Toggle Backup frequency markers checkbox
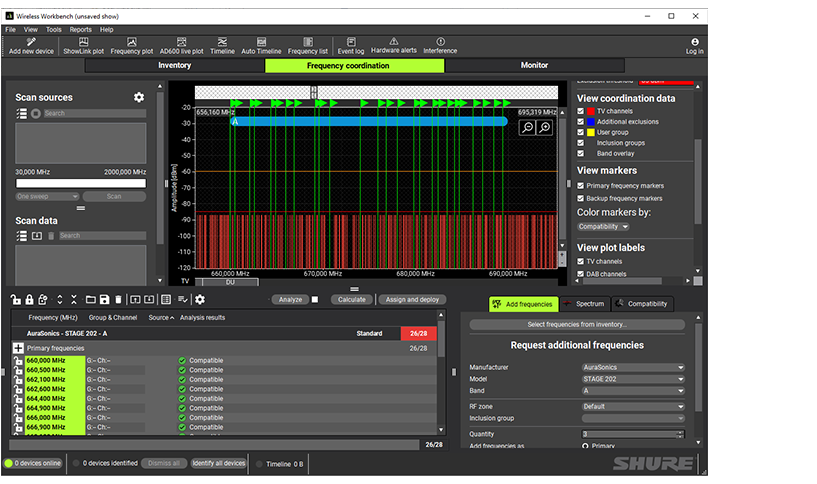 [581, 198]
